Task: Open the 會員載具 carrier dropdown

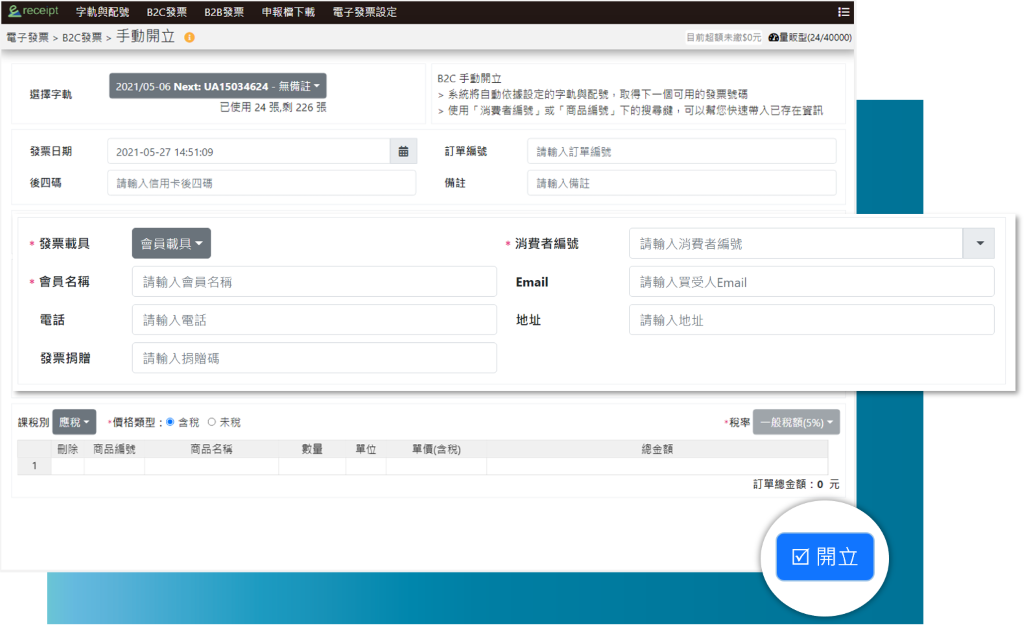Action: [171, 243]
